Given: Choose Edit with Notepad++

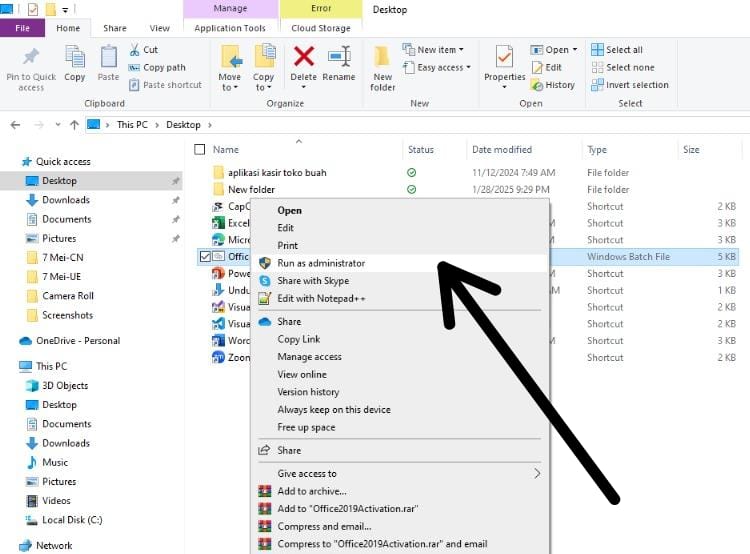Looking at the screenshot, I should click(x=400, y=299).
